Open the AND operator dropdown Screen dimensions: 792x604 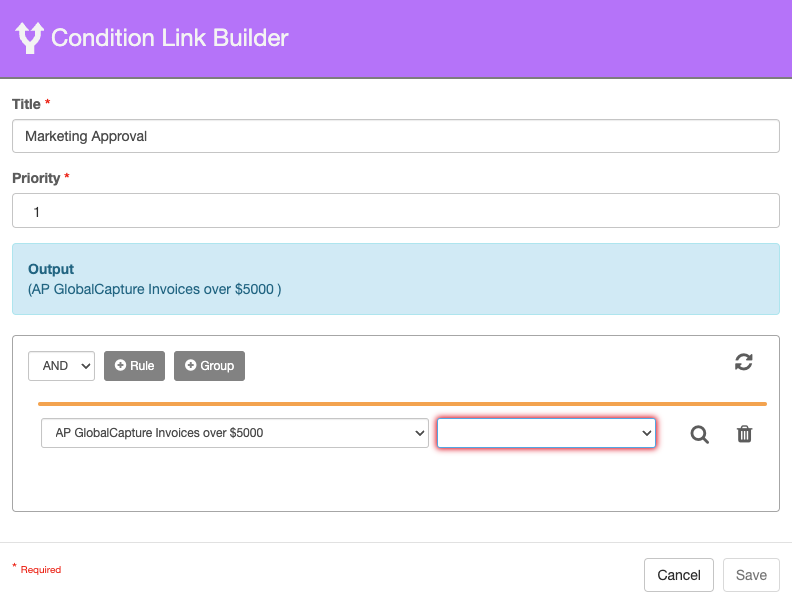pyautogui.click(x=61, y=366)
